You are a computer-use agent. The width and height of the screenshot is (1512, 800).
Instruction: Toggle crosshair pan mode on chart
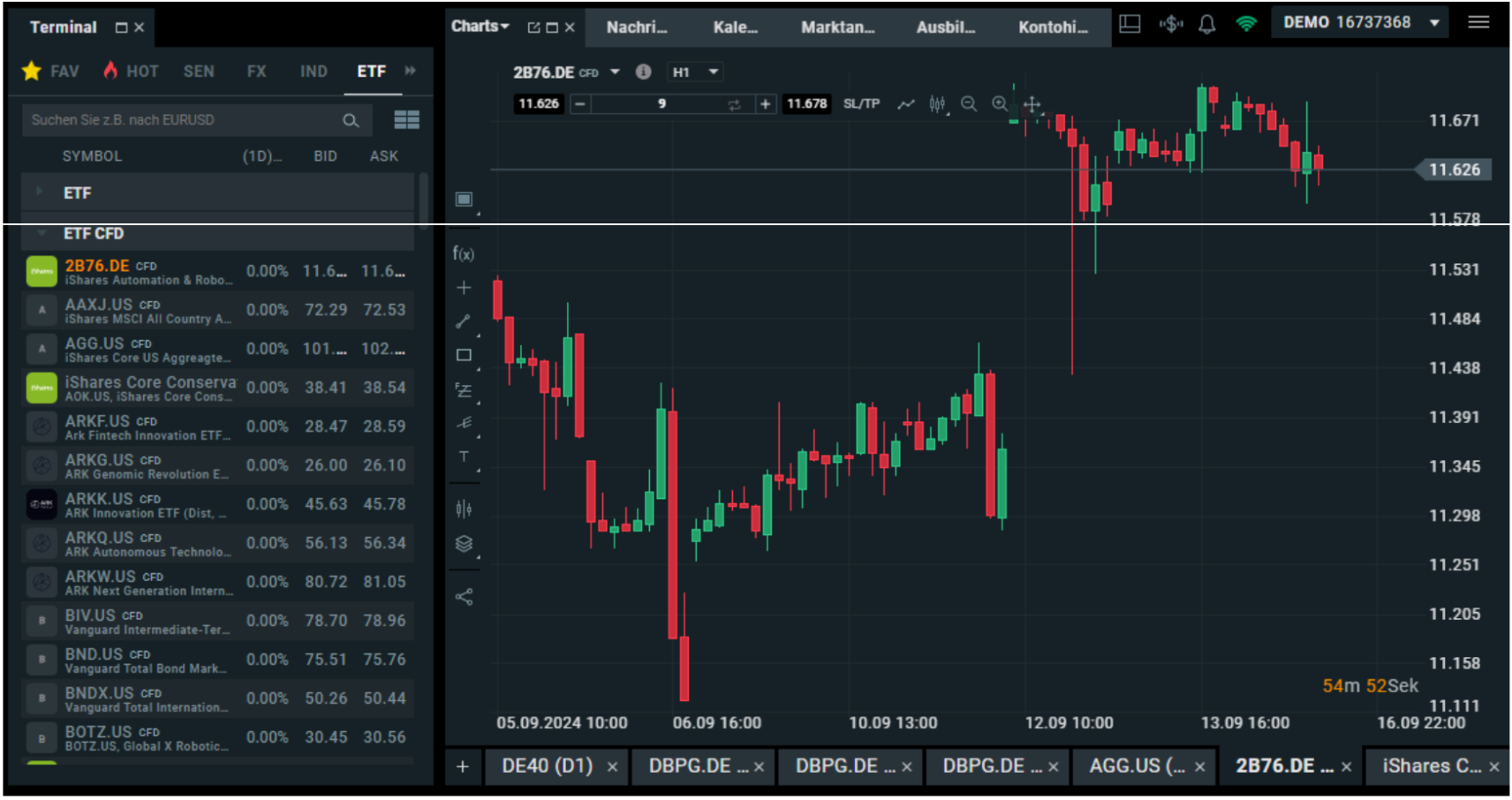coord(1032,104)
